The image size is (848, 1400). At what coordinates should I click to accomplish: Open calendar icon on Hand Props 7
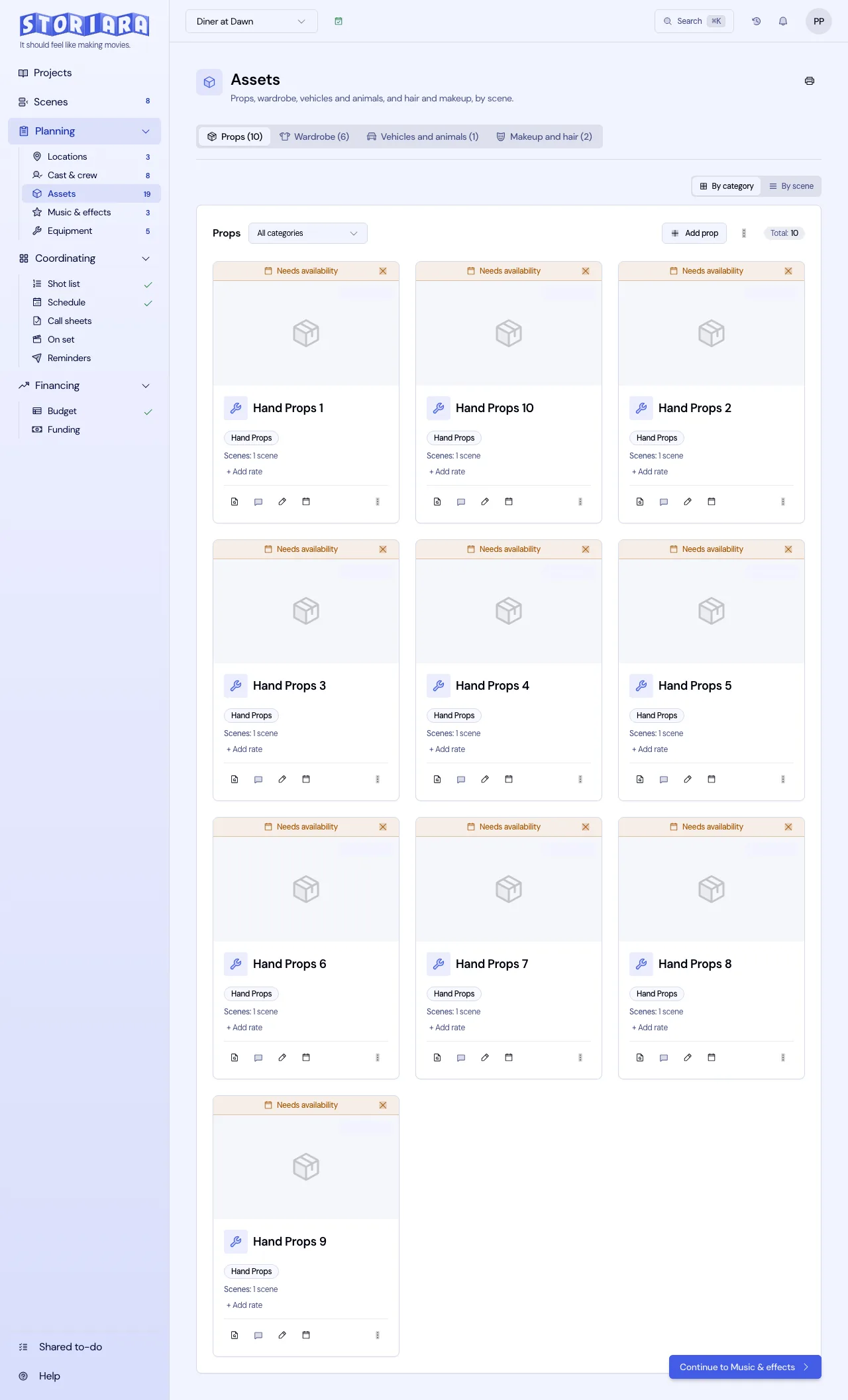click(x=509, y=1057)
